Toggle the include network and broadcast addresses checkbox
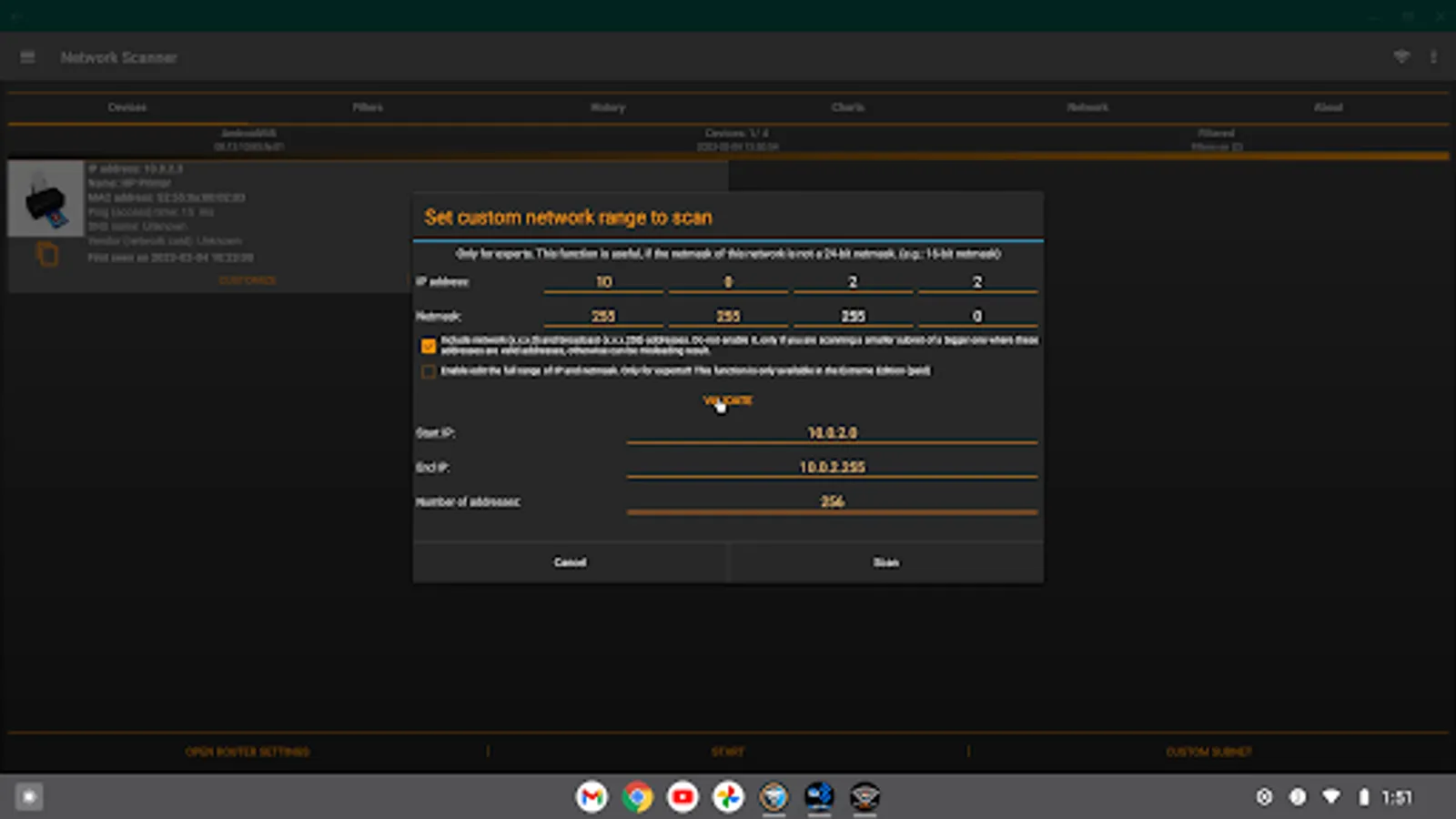 click(429, 346)
